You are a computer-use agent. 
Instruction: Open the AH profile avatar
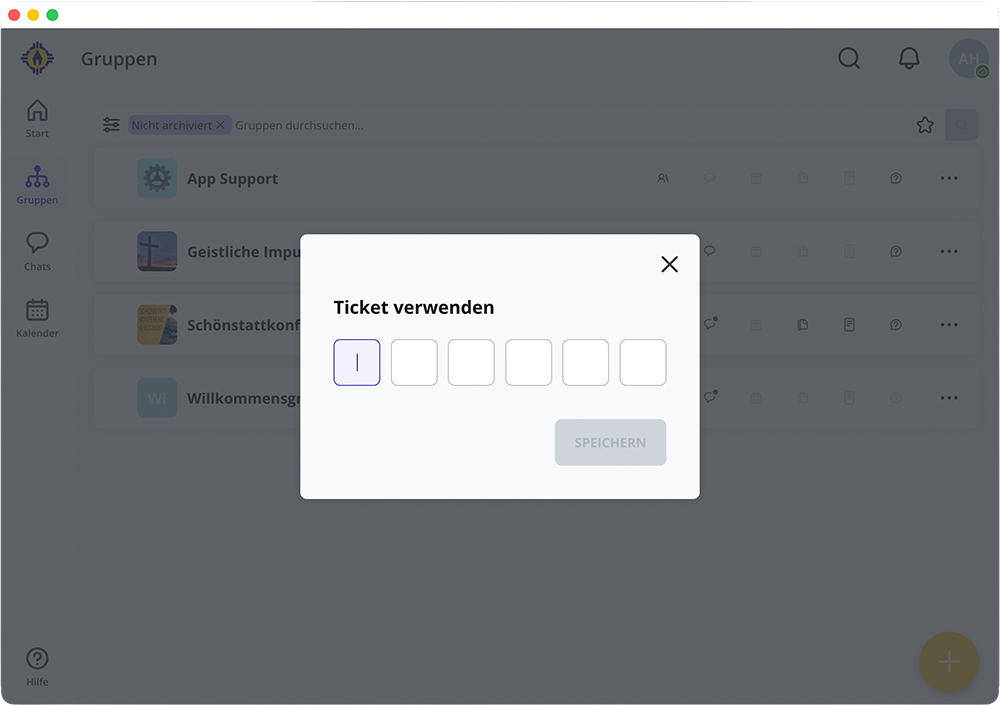968,59
